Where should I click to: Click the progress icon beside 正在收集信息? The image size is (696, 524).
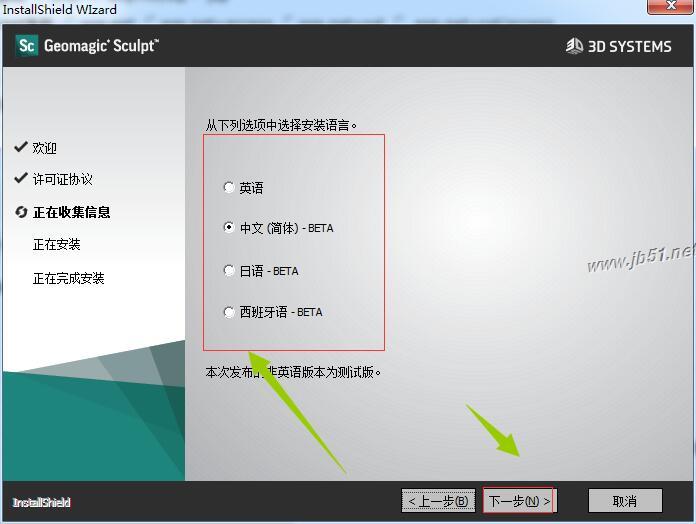tap(21, 212)
